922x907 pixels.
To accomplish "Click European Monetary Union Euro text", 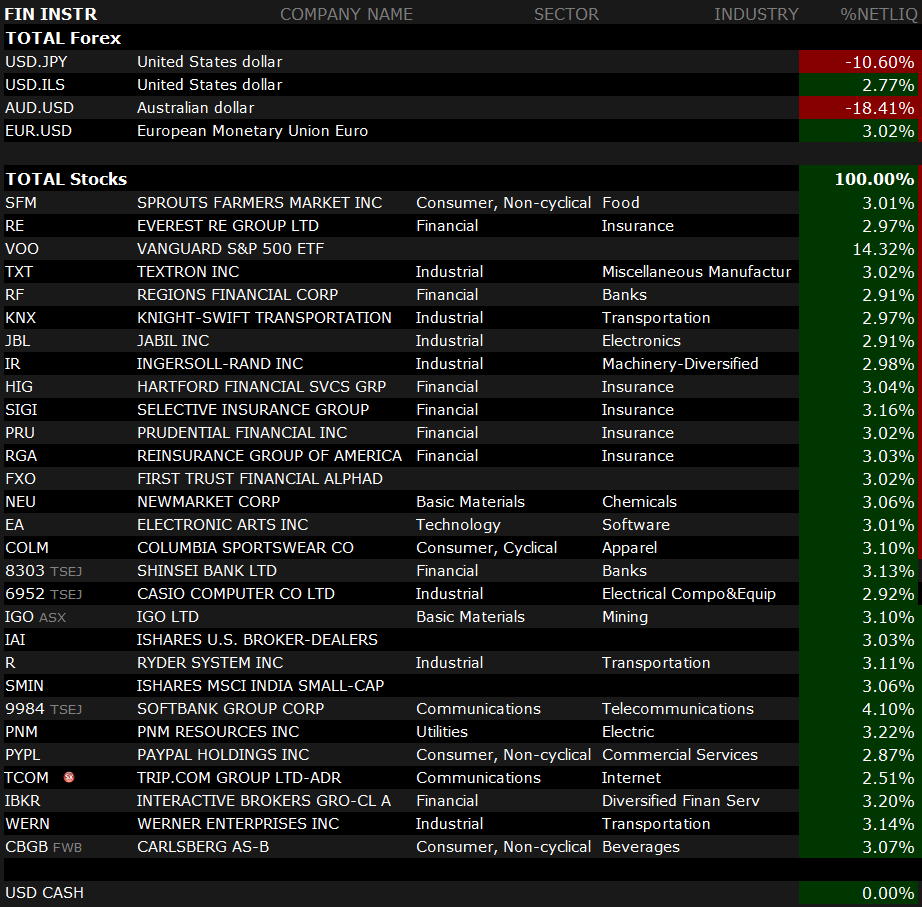I will pos(252,131).
